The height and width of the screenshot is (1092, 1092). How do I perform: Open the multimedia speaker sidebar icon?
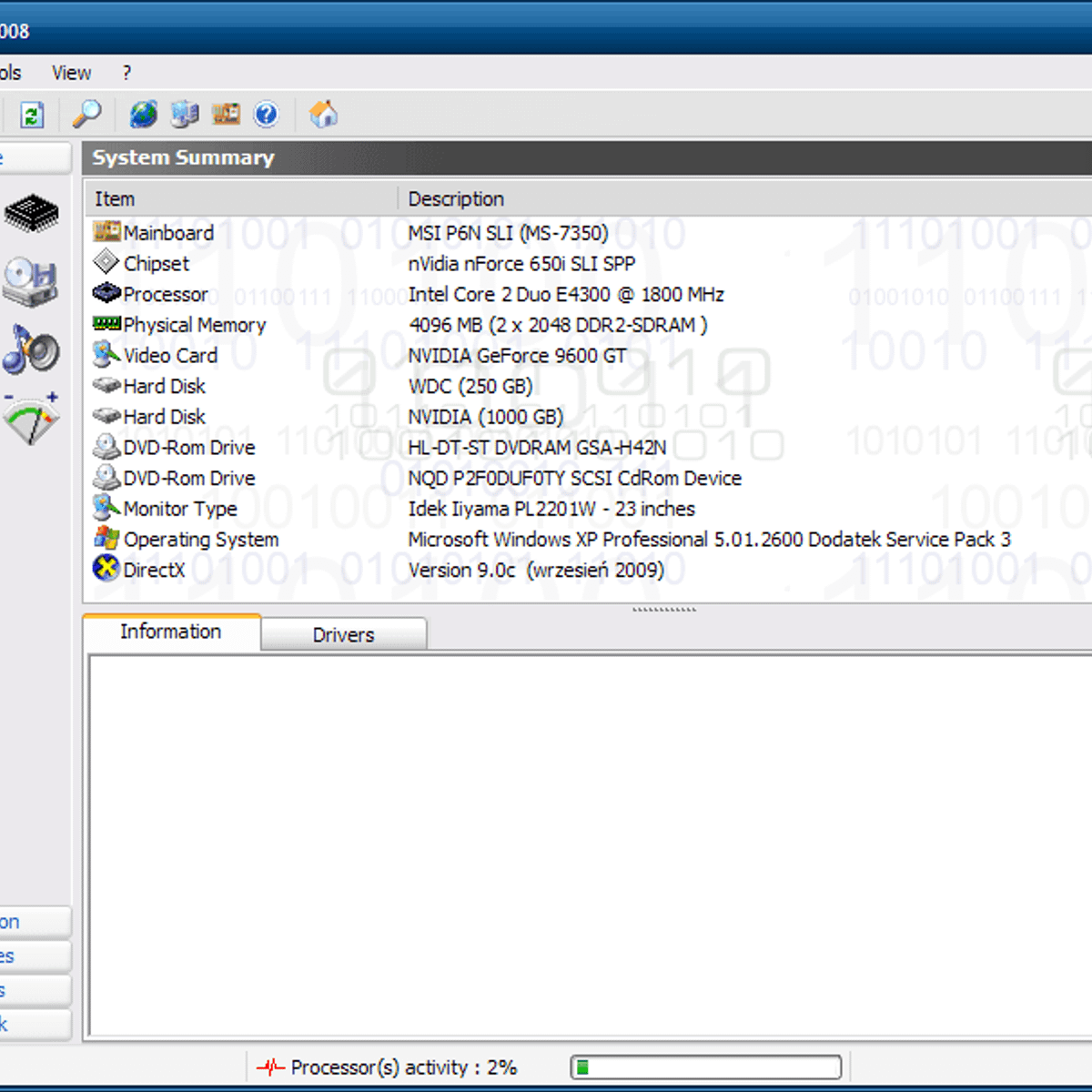point(31,350)
